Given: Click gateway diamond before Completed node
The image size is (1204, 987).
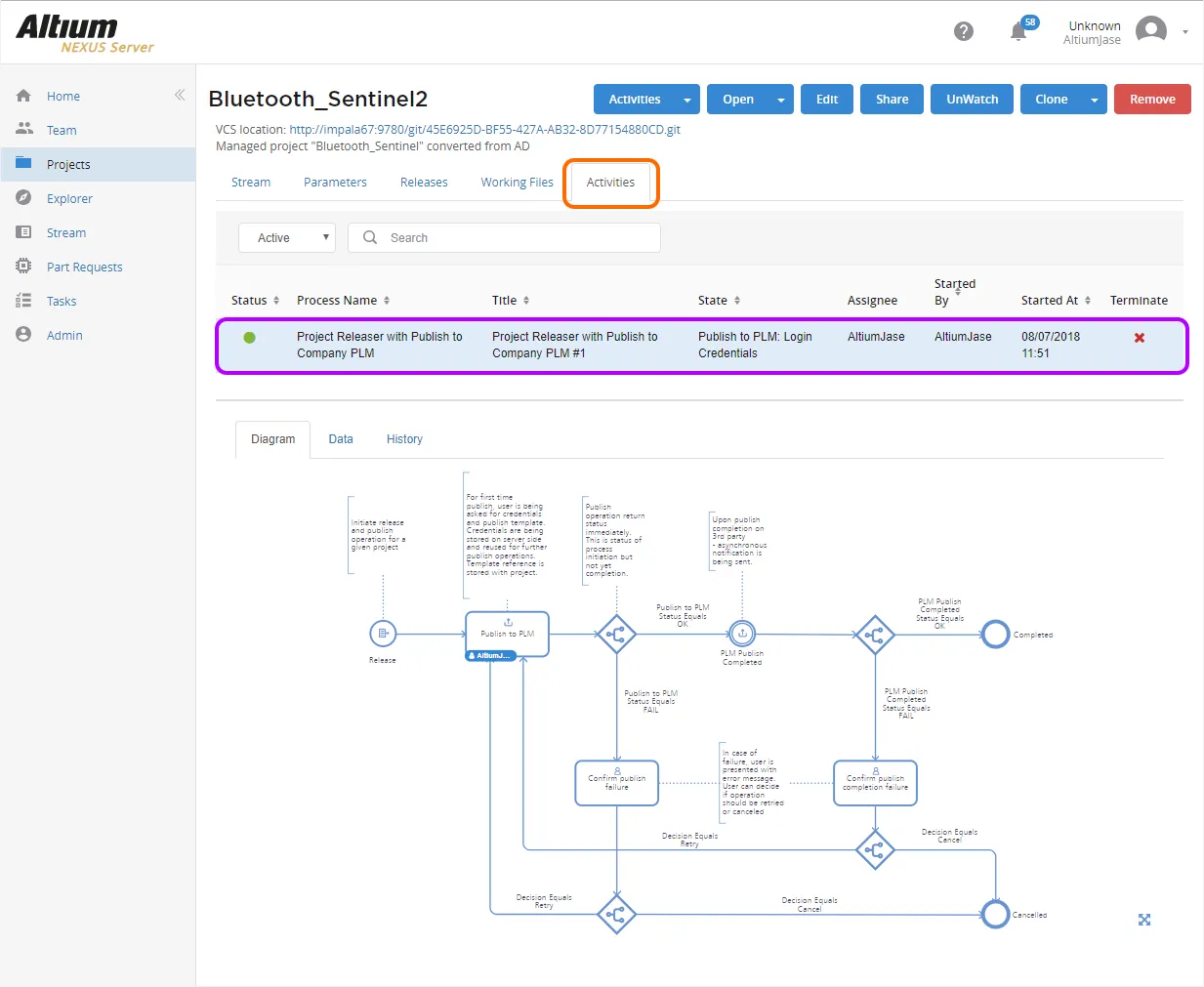Looking at the screenshot, I should click(875, 635).
